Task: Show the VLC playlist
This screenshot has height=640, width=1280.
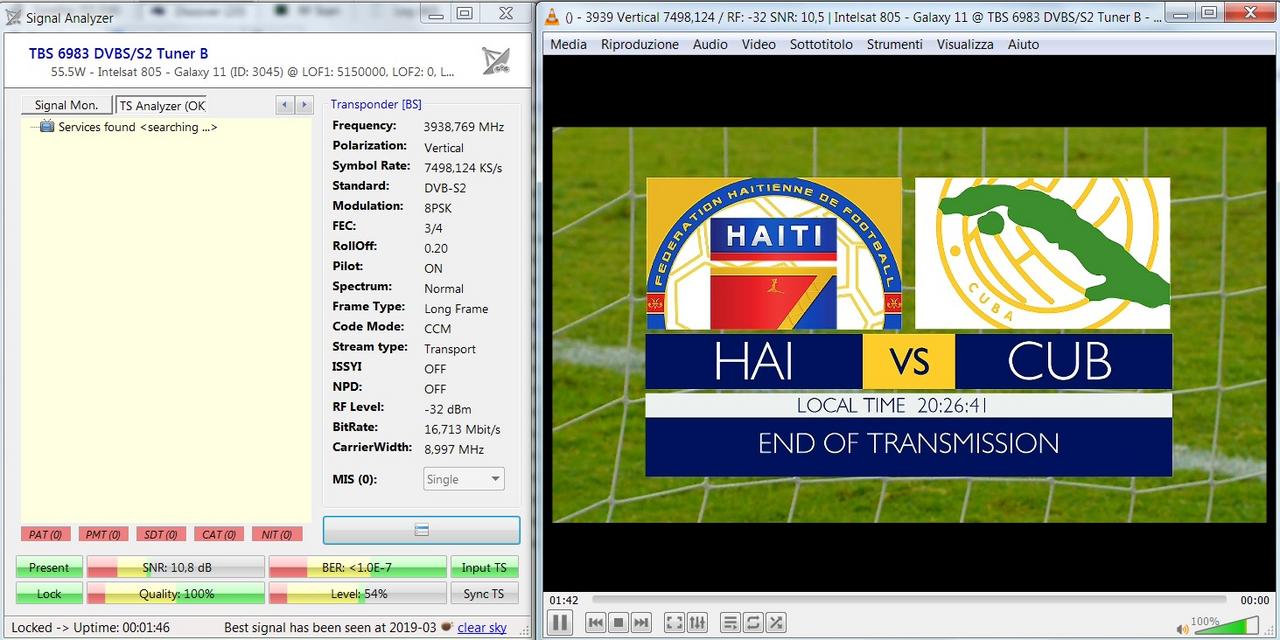Action: click(730, 622)
